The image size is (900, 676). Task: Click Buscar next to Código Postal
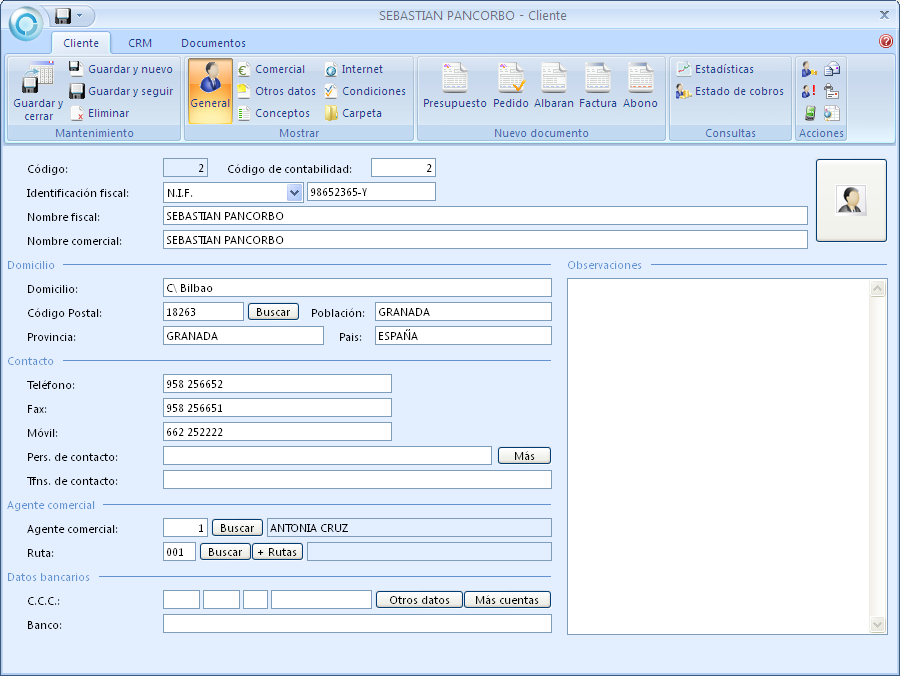tap(273, 312)
